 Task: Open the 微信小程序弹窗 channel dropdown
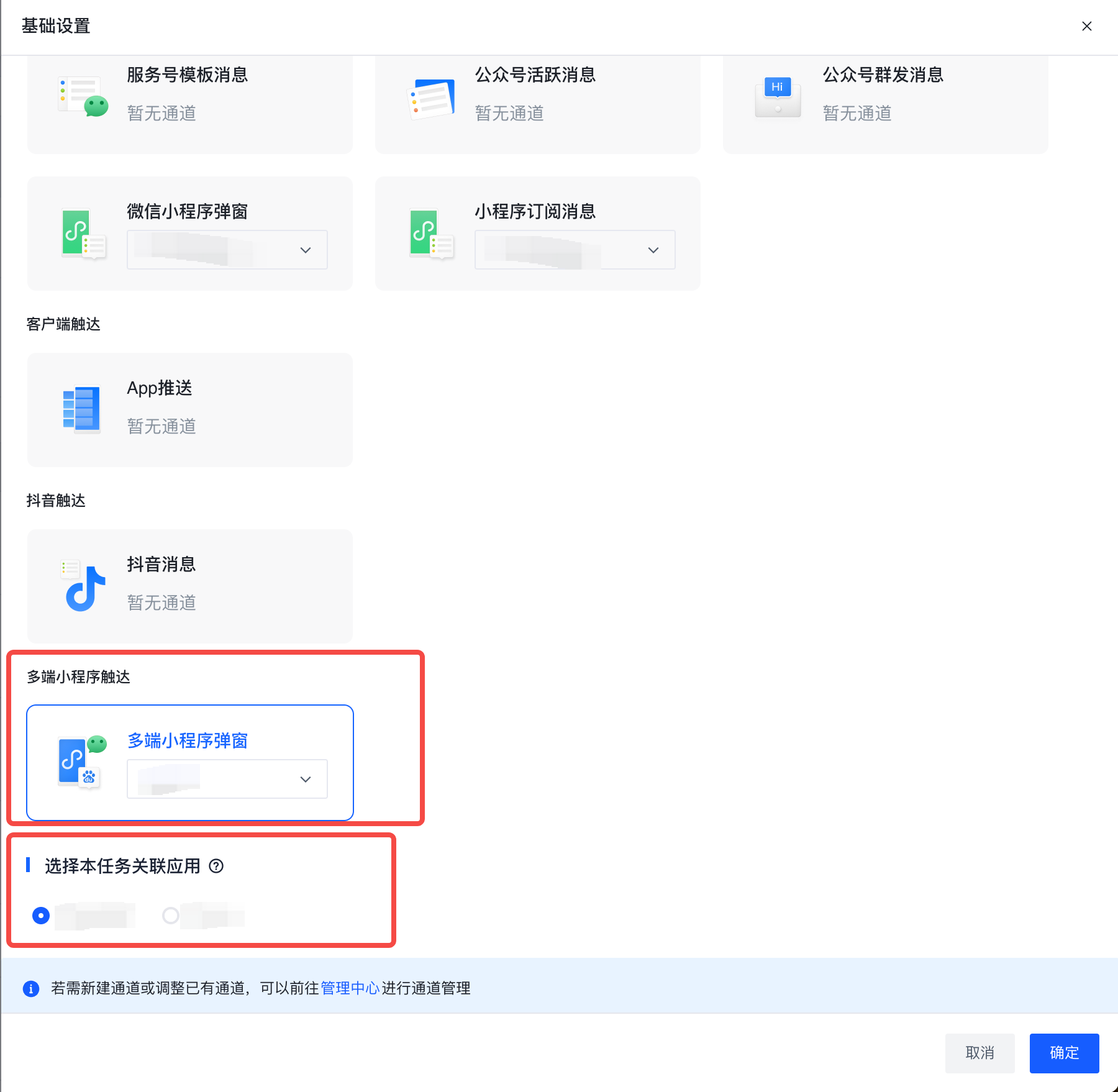click(227, 250)
